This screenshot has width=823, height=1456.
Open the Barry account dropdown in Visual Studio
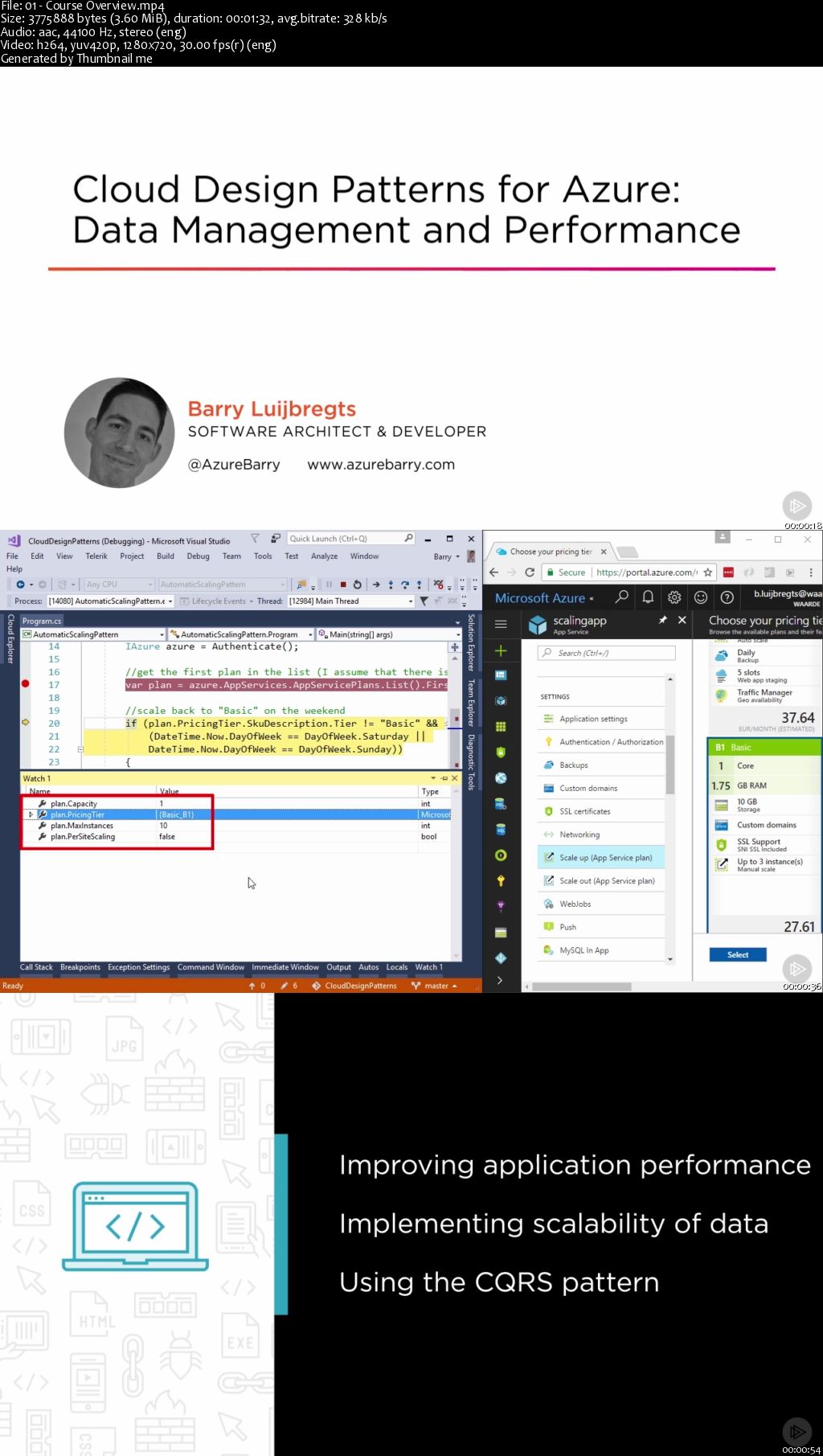tap(447, 556)
